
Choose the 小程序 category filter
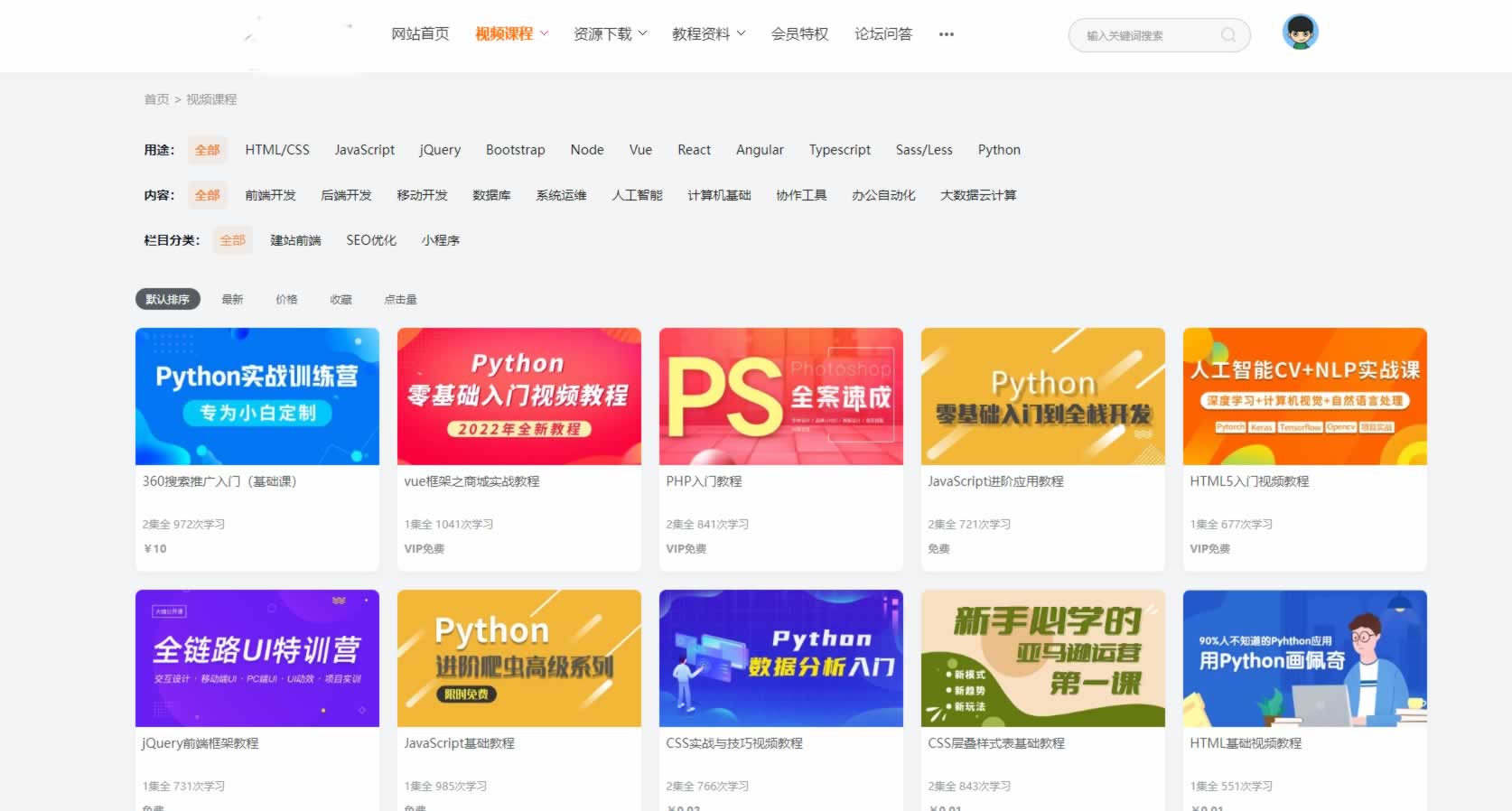coord(440,240)
